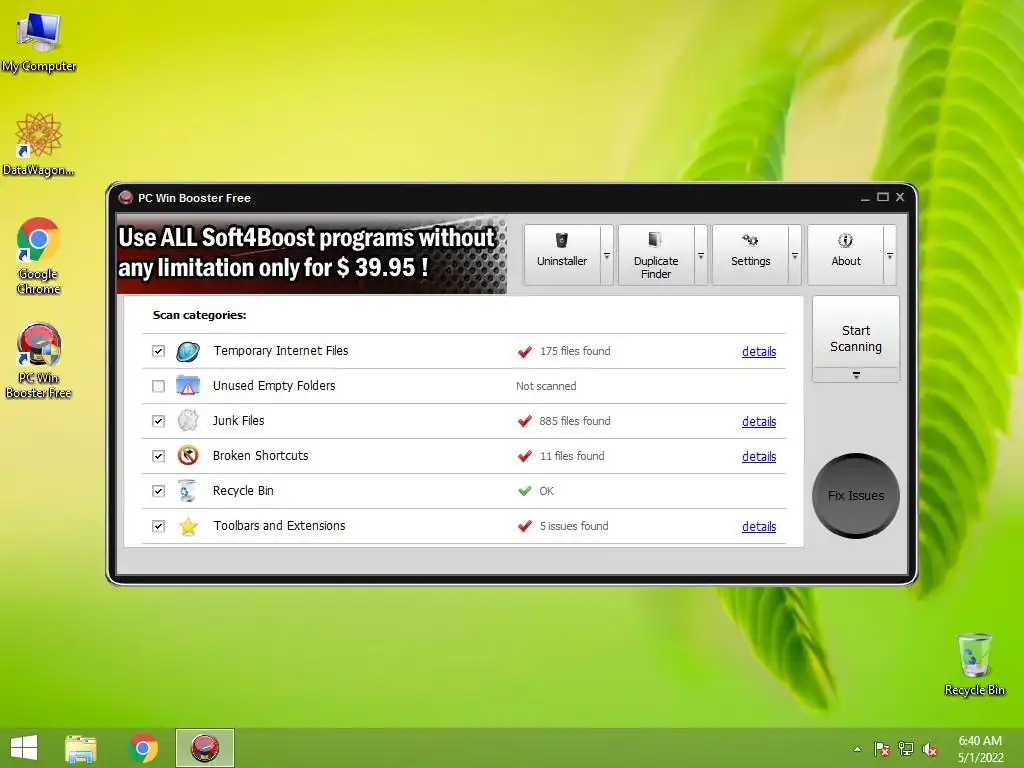Viewport: 1024px width, 768px height.
Task: Select the Recycle Bin desktop icon
Action: 974,665
